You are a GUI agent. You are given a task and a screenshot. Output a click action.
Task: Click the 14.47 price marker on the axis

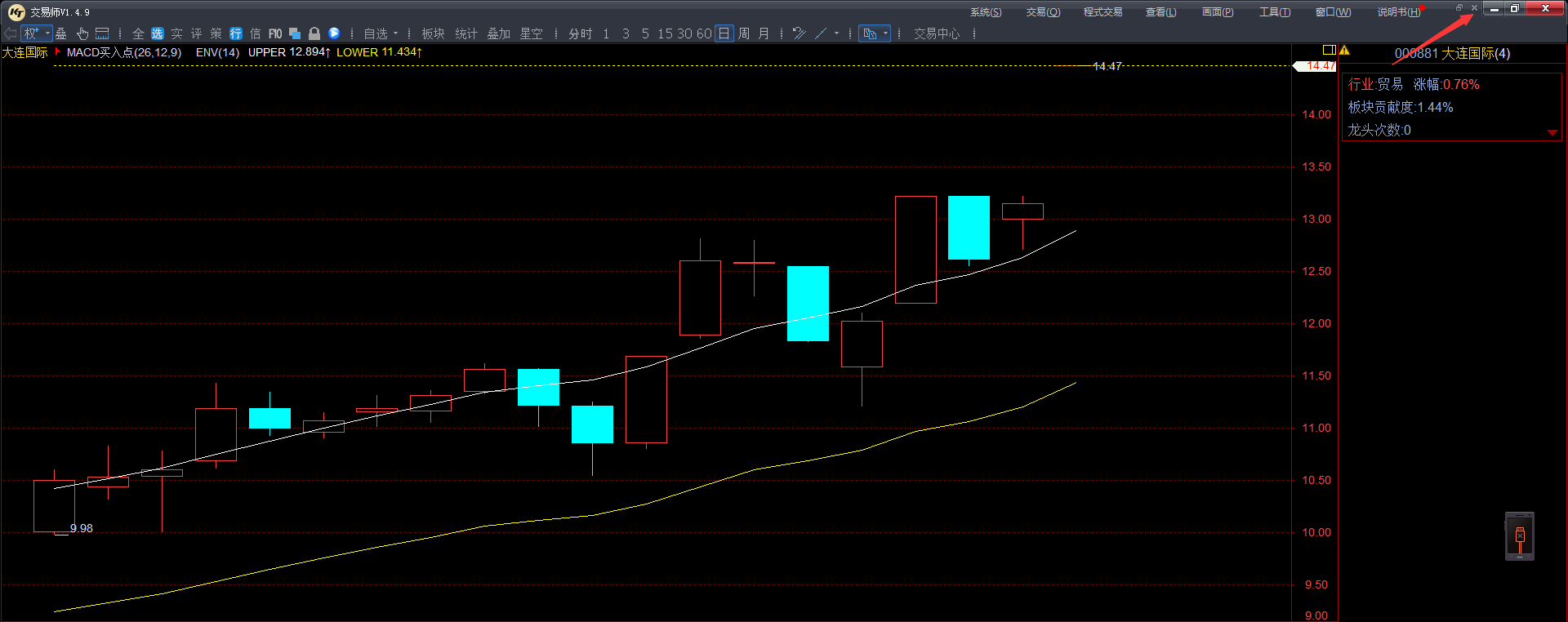point(1316,66)
